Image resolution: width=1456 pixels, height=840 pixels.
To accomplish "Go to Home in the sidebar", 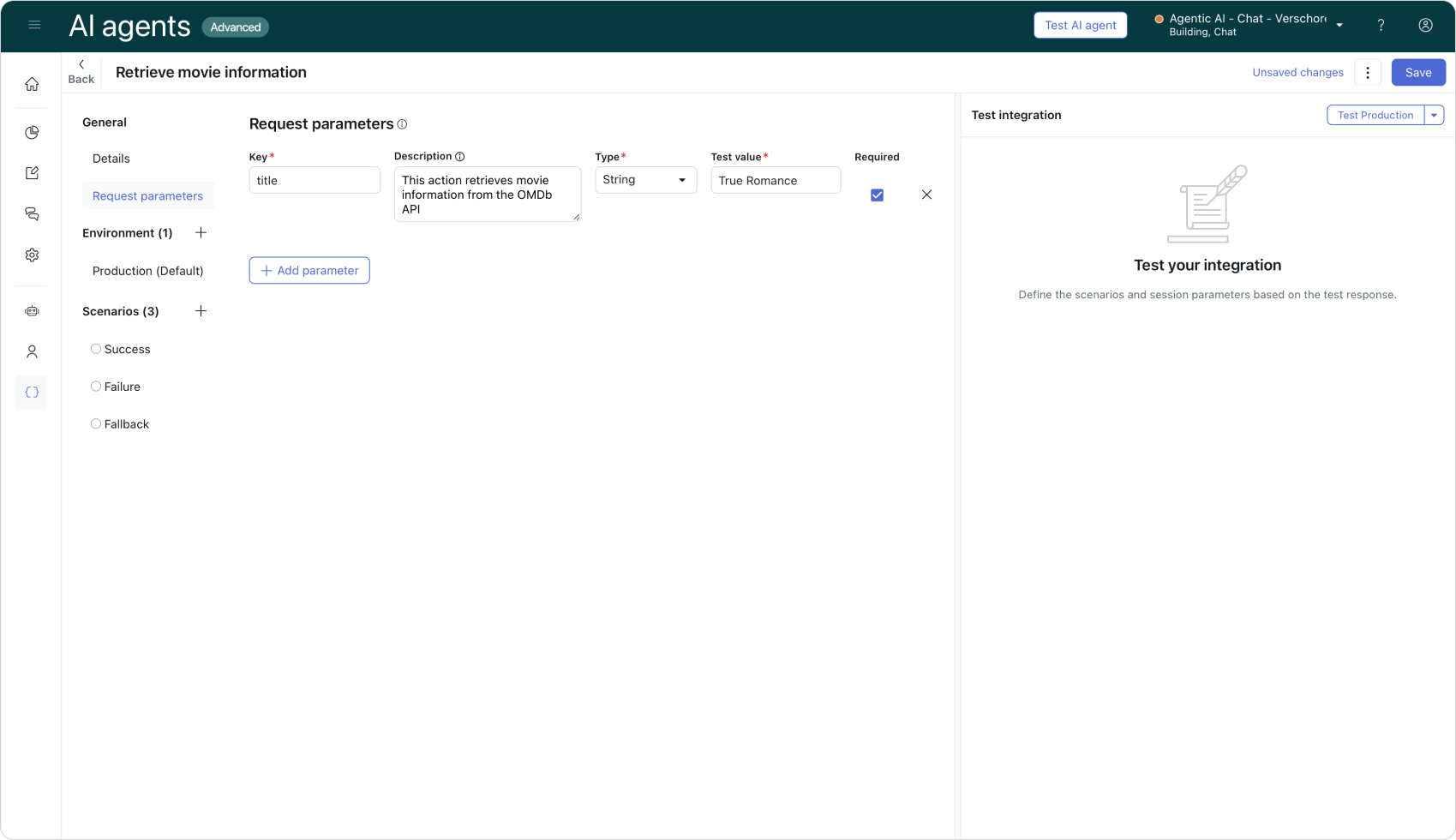I will pos(32,84).
